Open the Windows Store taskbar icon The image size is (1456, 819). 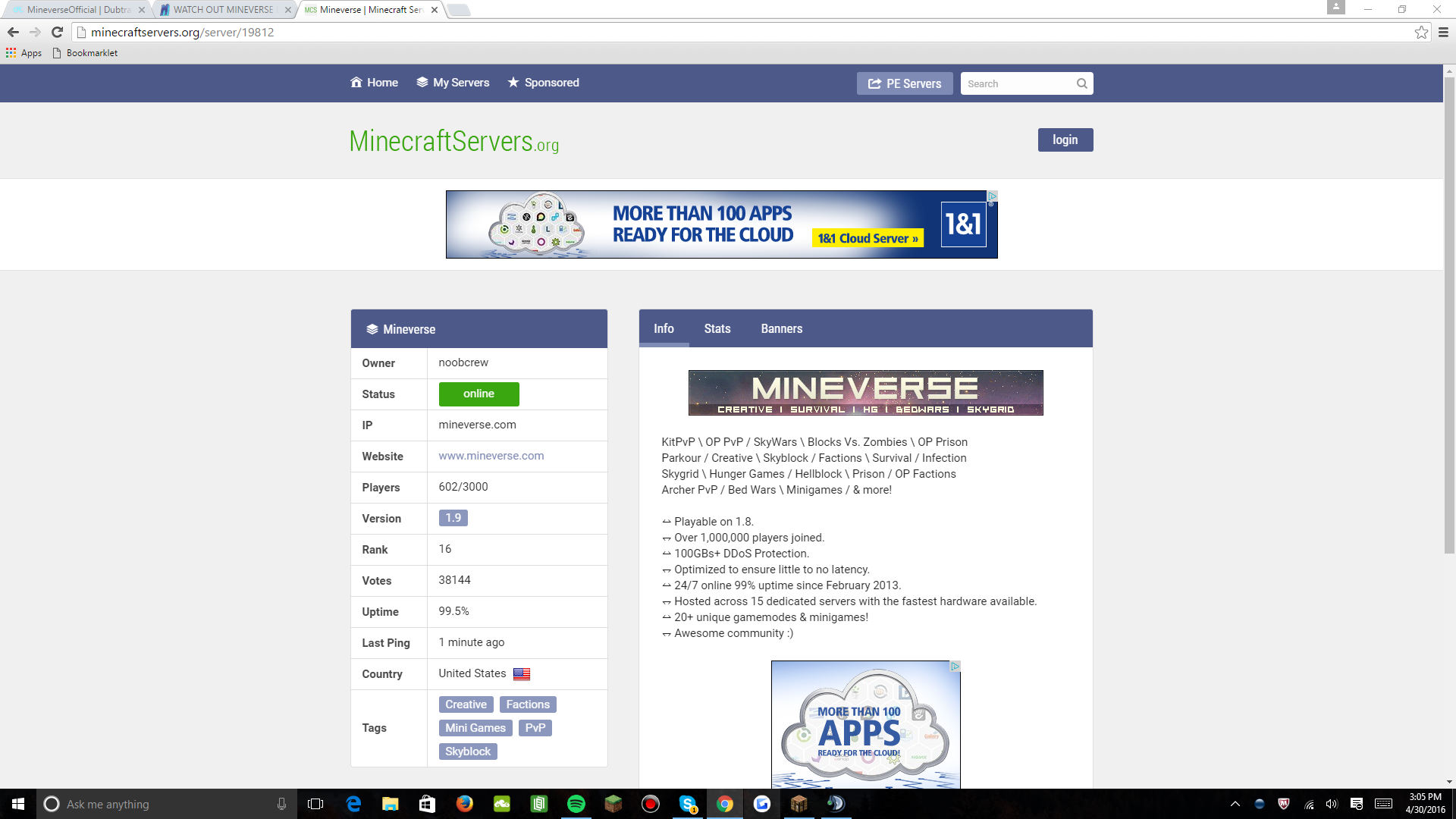pos(428,804)
